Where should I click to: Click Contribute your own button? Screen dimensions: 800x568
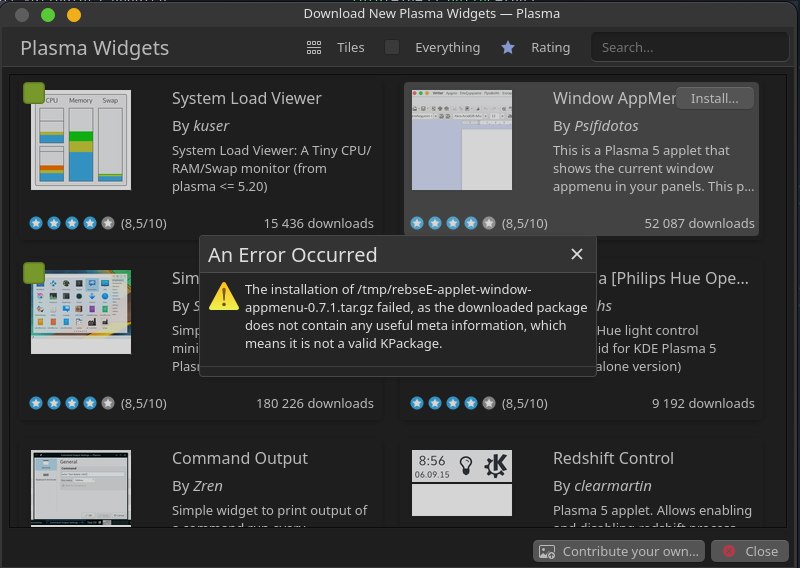(x=619, y=551)
